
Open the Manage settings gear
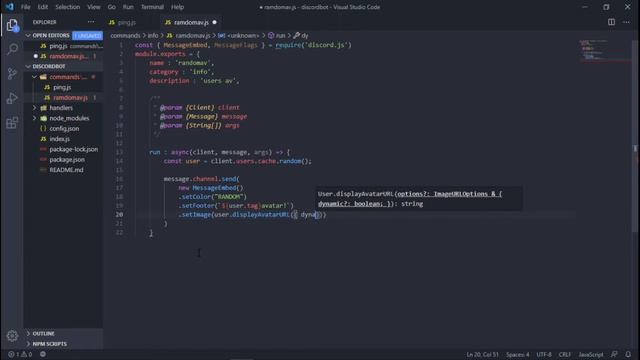[12, 336]
